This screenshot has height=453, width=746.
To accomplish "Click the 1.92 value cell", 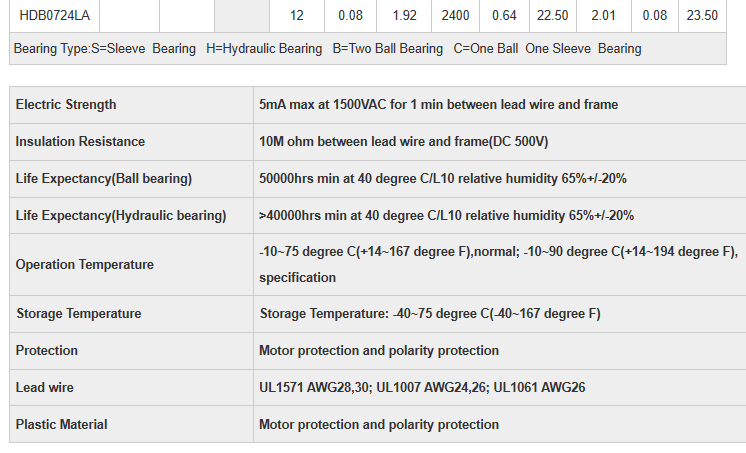I will (x=404, y=16).
